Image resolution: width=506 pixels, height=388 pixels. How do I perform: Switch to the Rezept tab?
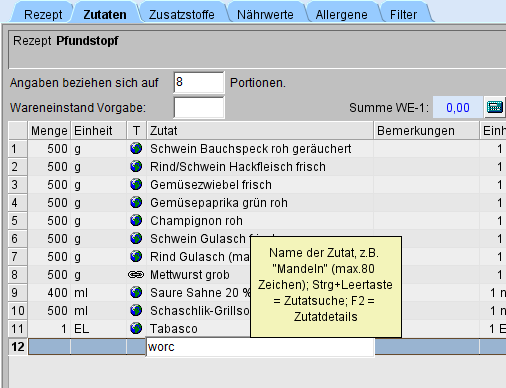click(43, 14)
